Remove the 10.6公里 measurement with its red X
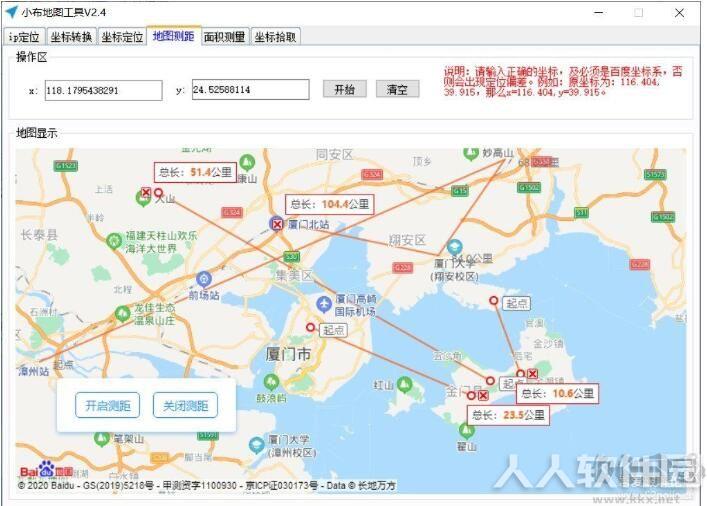 pos(533,373)
